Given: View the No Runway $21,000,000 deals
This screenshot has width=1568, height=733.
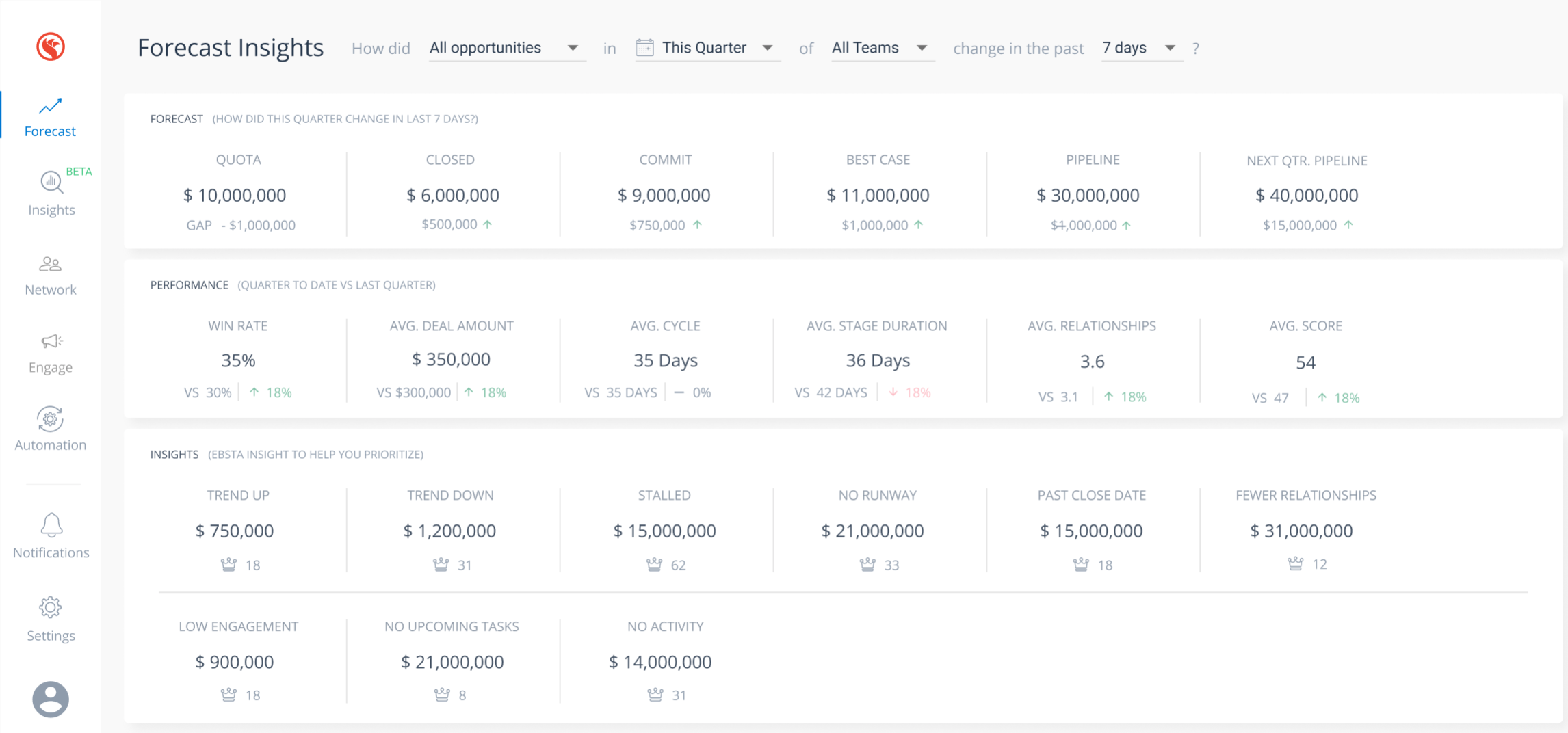Looking at the screenshot, I should (872, 531).
